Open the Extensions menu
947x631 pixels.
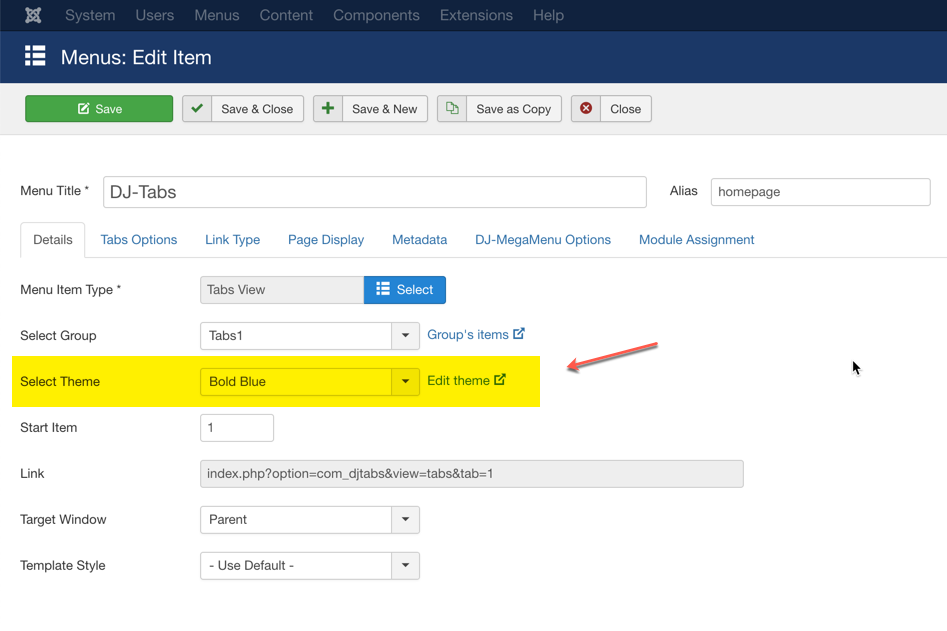click(x=476, y=15)
